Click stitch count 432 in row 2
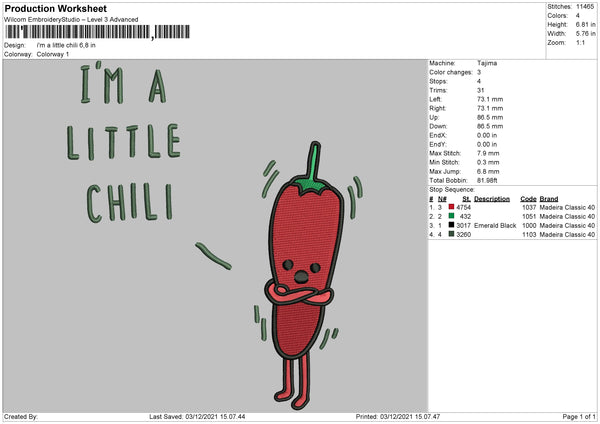 [465, 217]
